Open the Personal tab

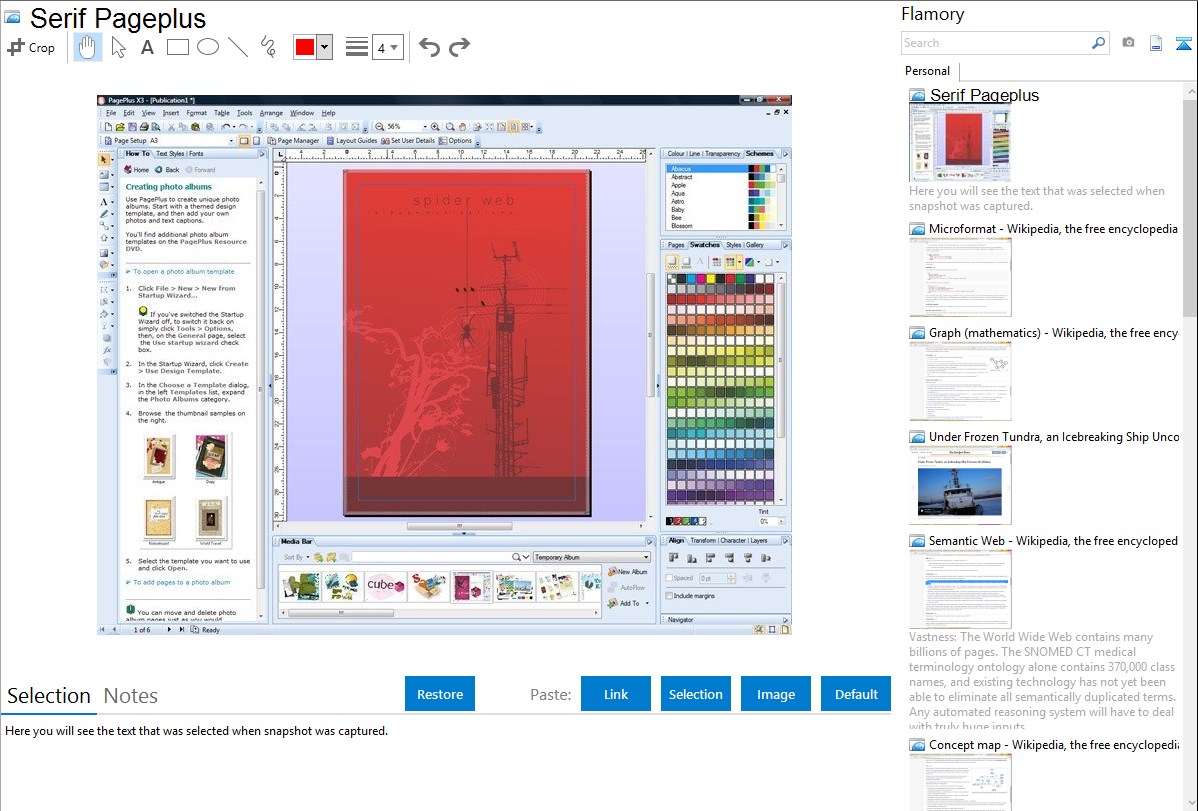coord(927,71)
